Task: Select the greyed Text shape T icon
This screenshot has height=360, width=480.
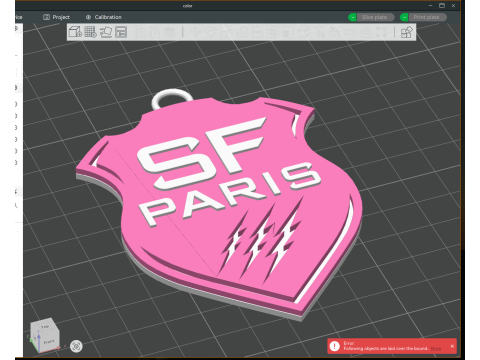Action: tap(320, 32)
